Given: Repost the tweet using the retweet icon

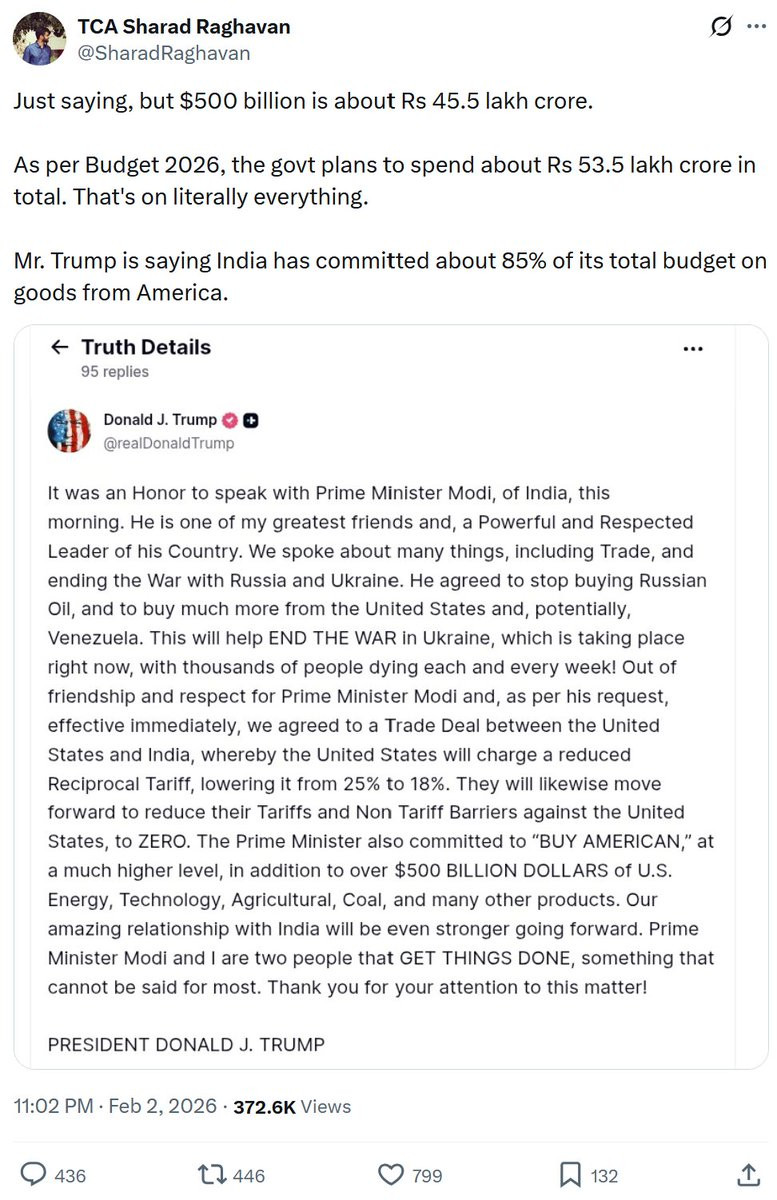Looking at the screenshot, I should (x=211, y=1174).
